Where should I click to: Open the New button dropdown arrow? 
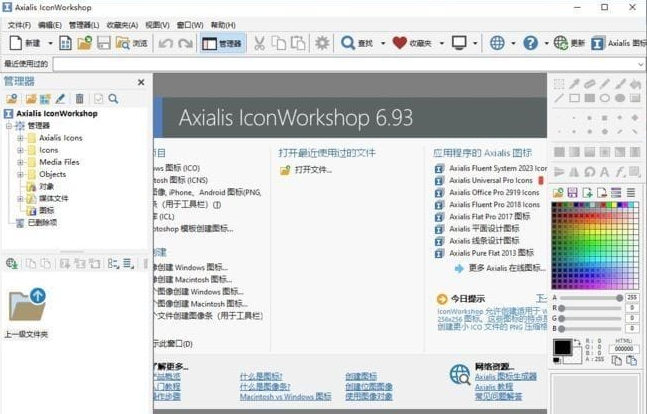pos(50,43)
